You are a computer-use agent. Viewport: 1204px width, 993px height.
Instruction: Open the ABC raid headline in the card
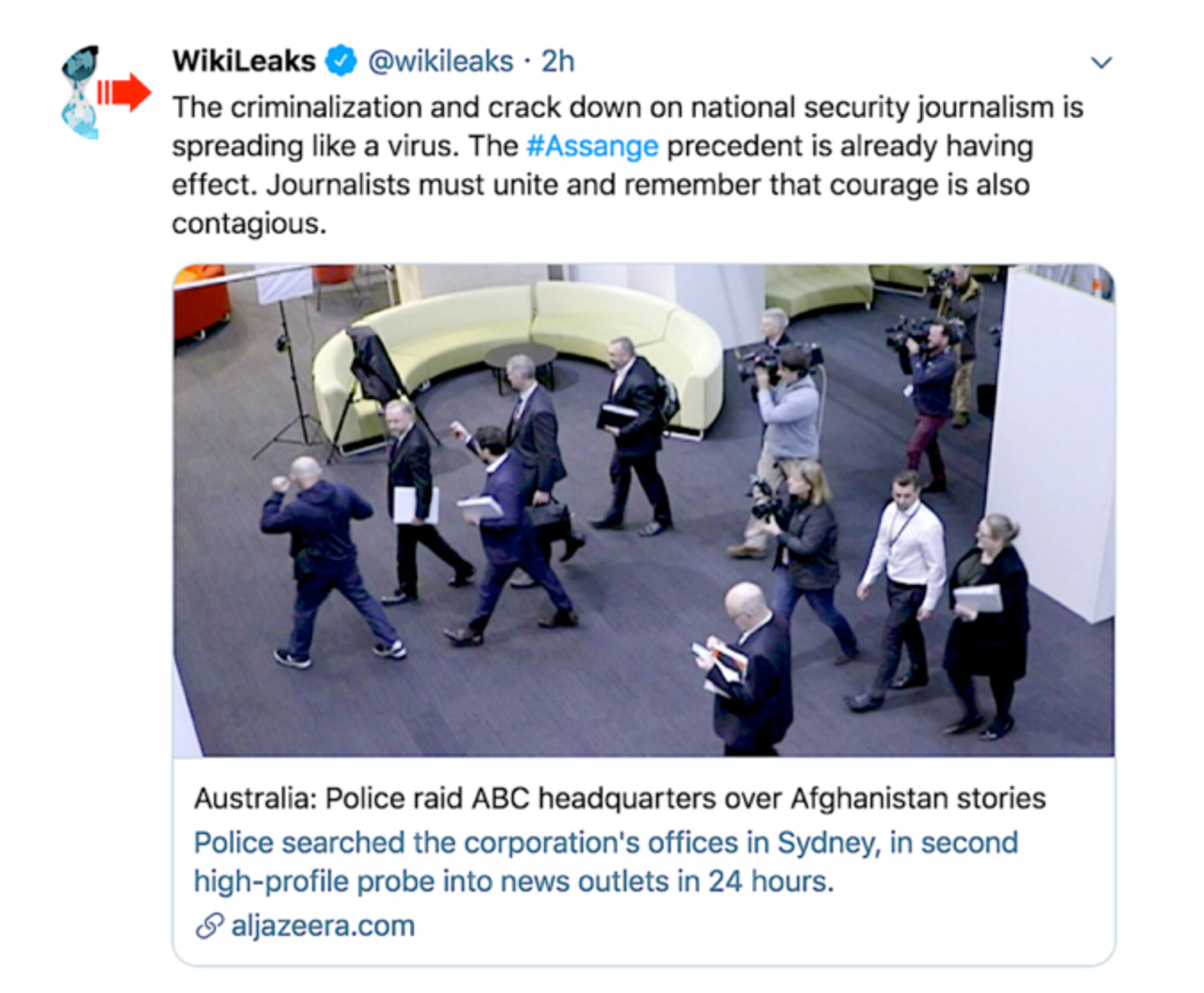(620, 799)
